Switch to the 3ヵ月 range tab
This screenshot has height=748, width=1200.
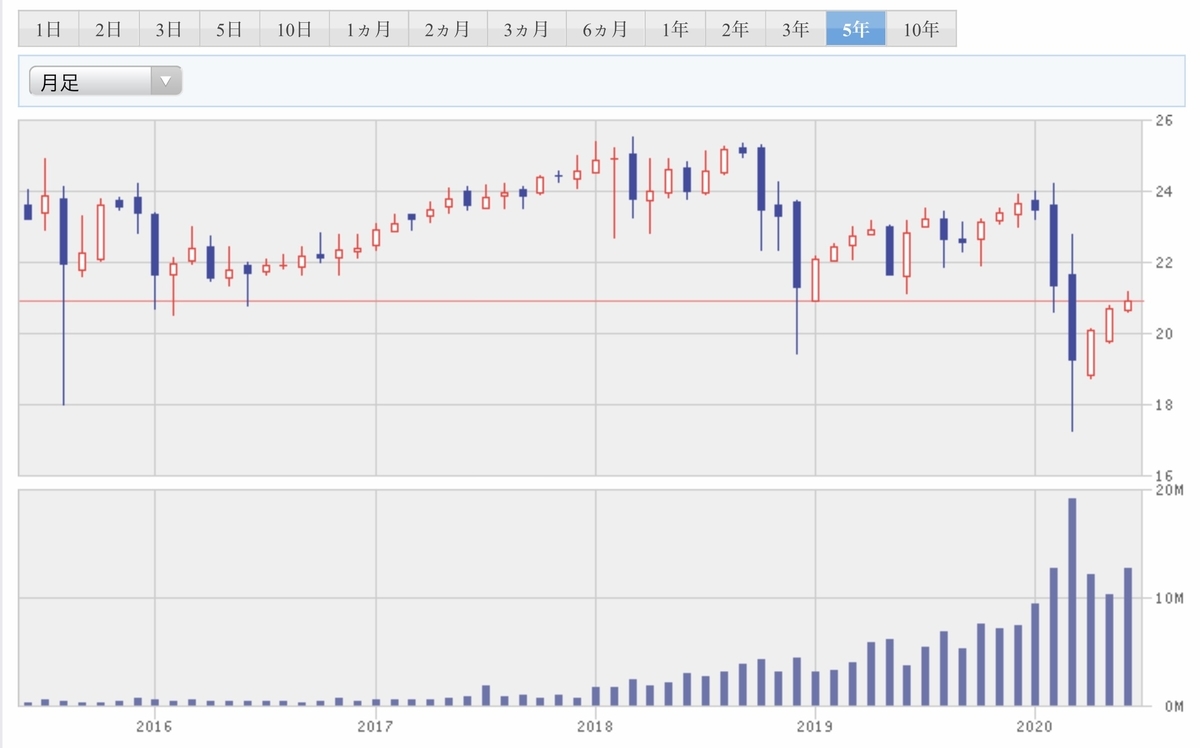pos(526,29)
